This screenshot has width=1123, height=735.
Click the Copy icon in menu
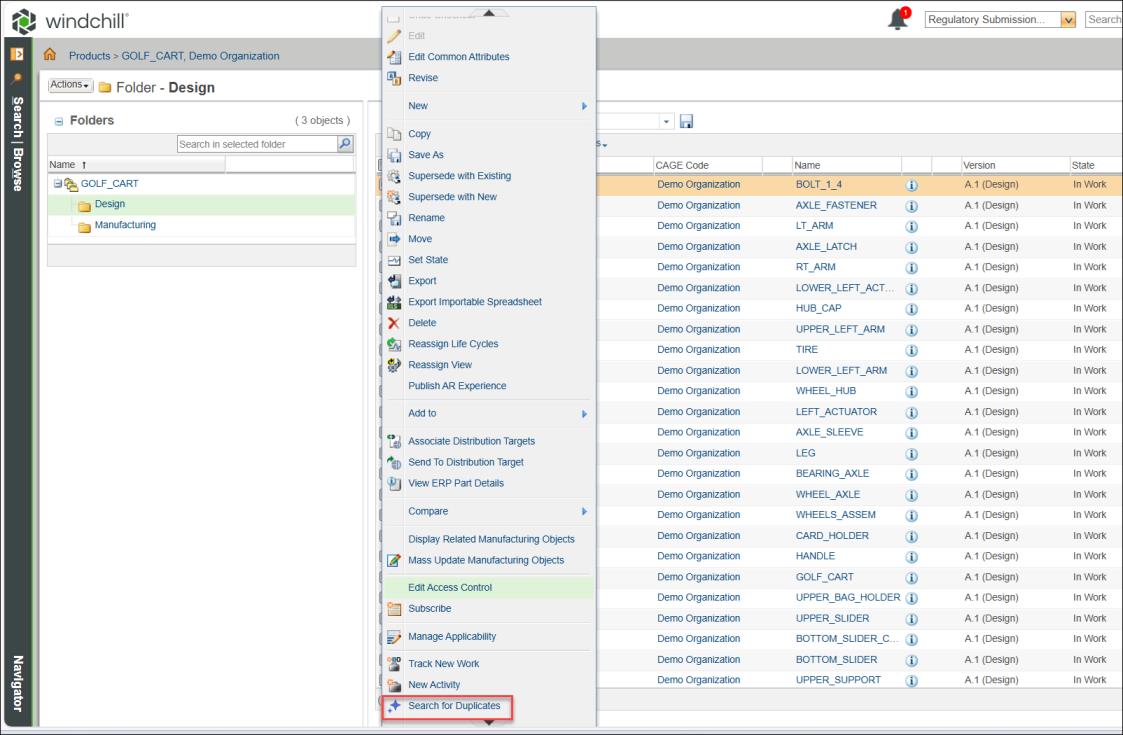[x=394, y=134]
